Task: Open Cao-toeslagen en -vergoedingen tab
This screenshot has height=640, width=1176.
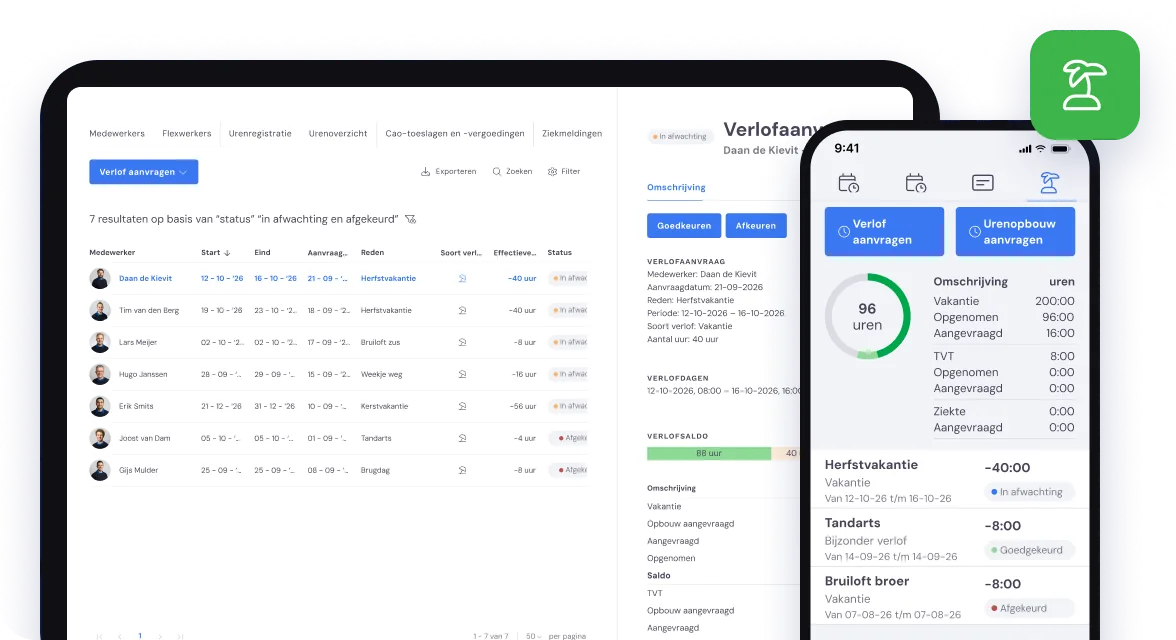Action: coord(454,134)
